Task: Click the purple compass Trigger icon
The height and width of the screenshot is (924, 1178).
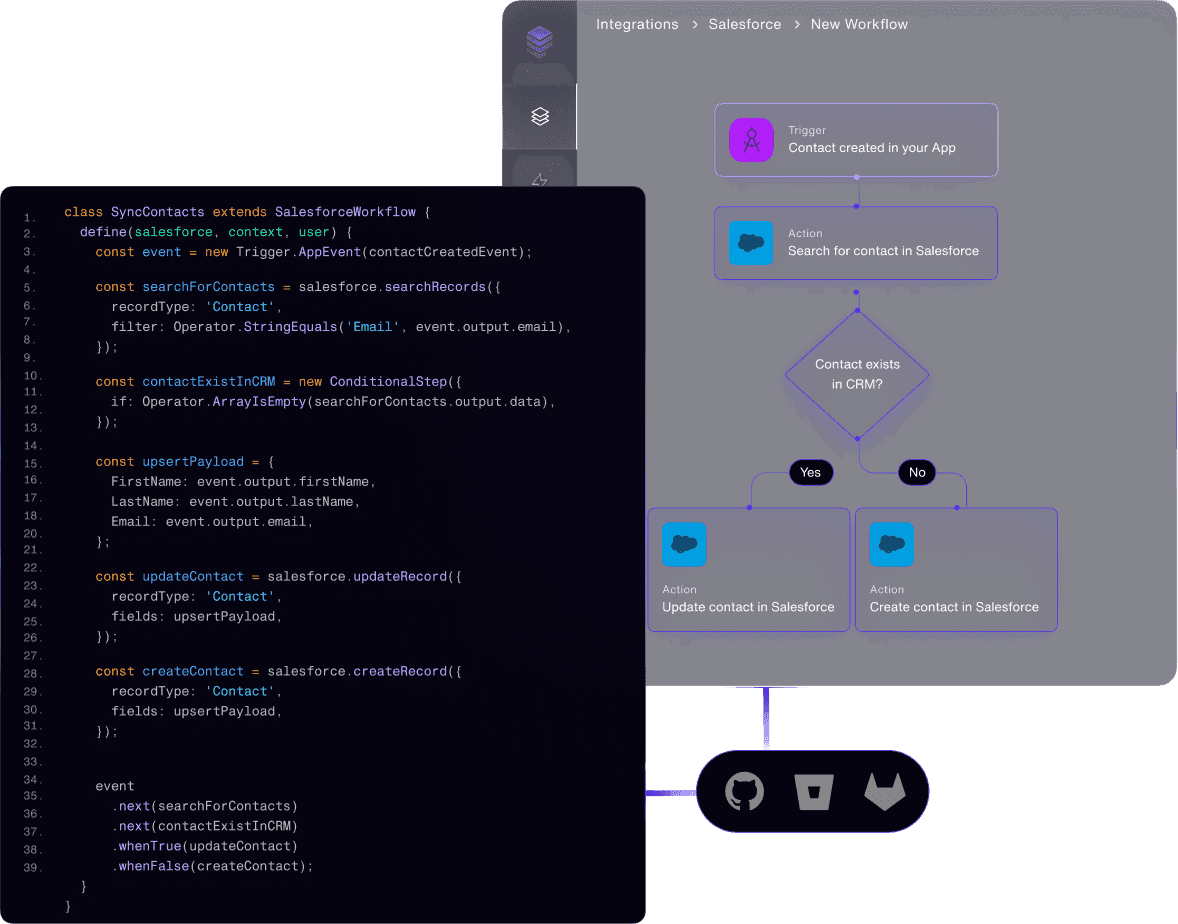Action: click(751, 140)
